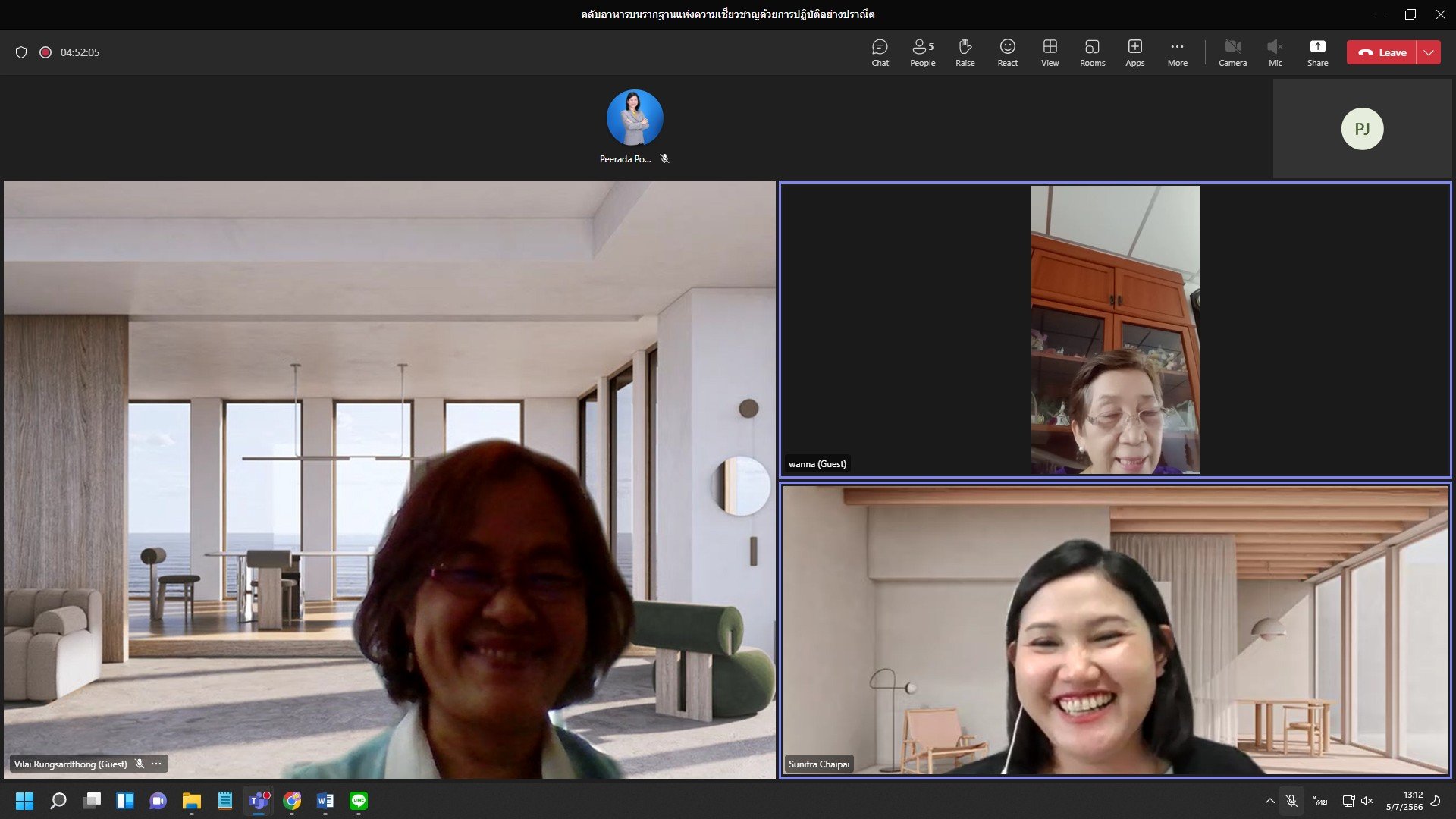
Task: Open the More actions menu
Action: 1177,52
